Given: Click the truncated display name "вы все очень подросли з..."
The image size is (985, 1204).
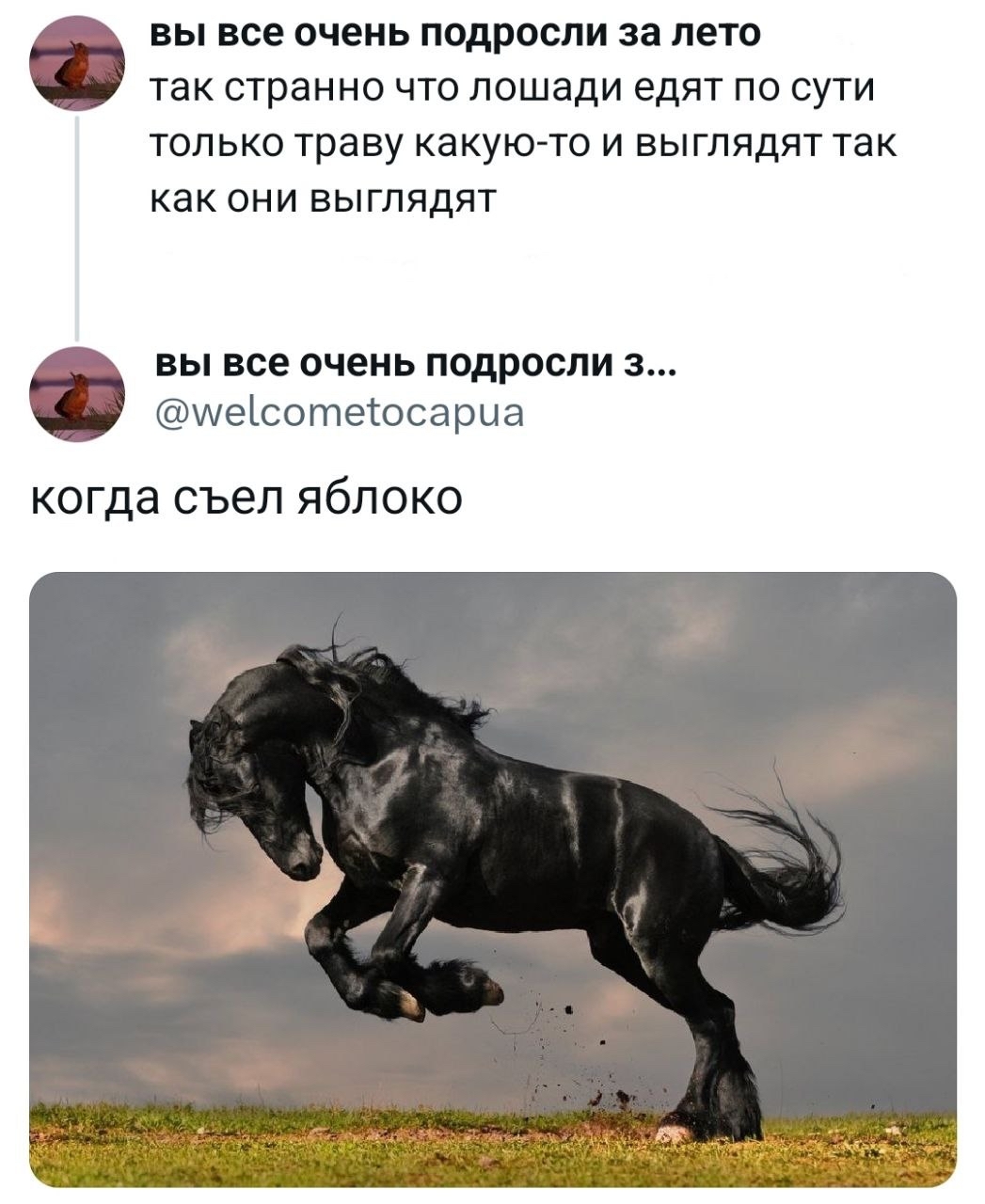Looking at the screenshot, I should (413, 363).
